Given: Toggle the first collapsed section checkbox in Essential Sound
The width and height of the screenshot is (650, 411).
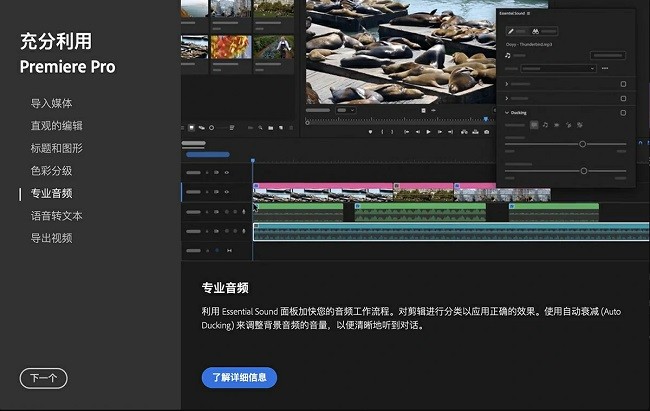Looking at the screenshot, I should [623, 84].
